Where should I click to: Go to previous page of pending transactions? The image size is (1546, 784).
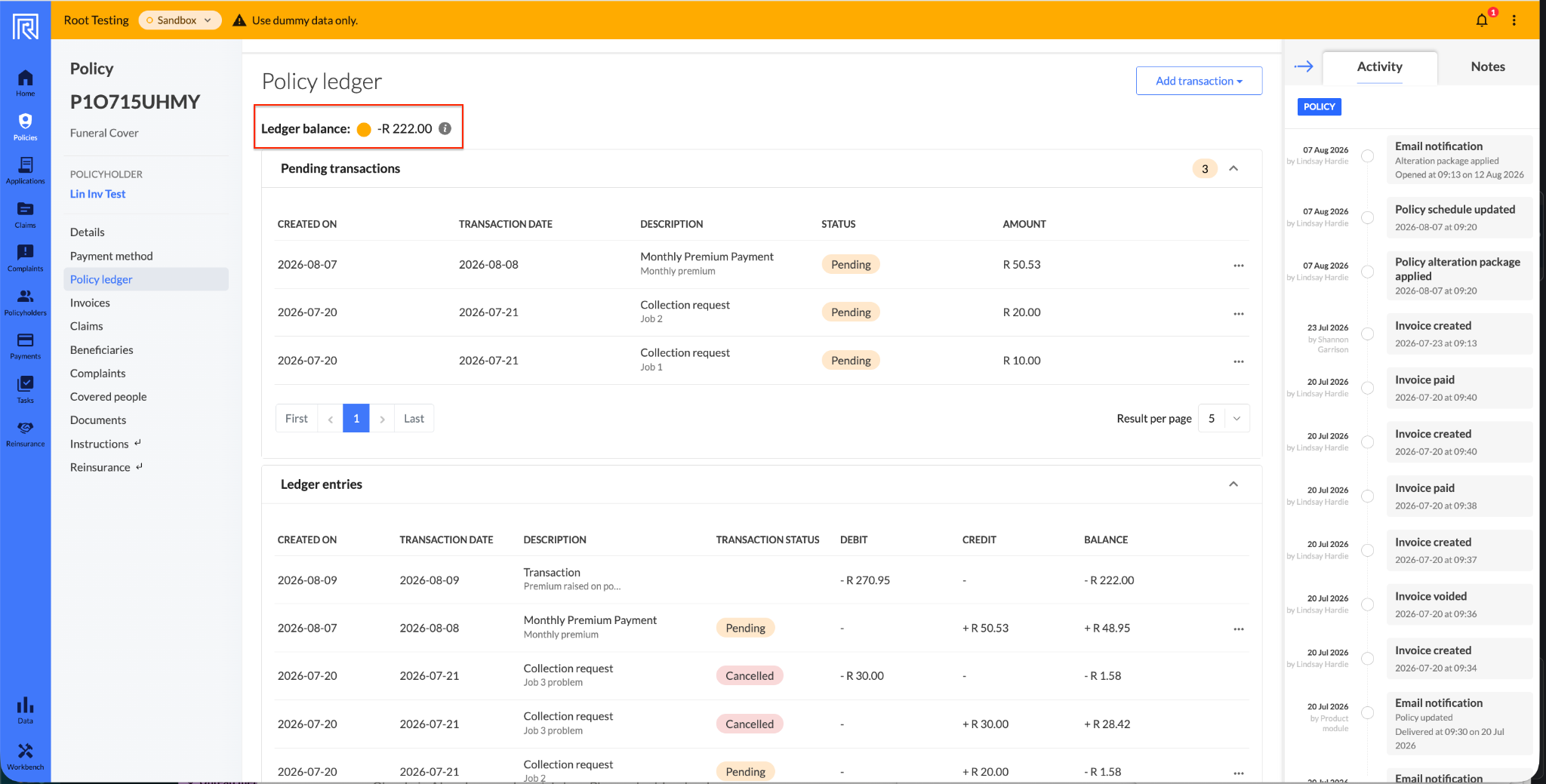click(x=330, y=419)
